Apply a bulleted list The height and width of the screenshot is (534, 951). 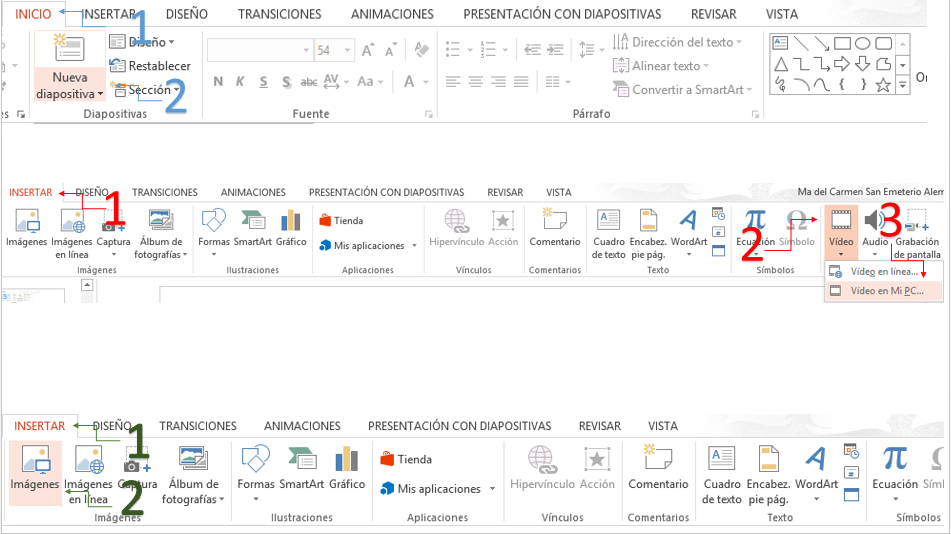pos(453,49)
